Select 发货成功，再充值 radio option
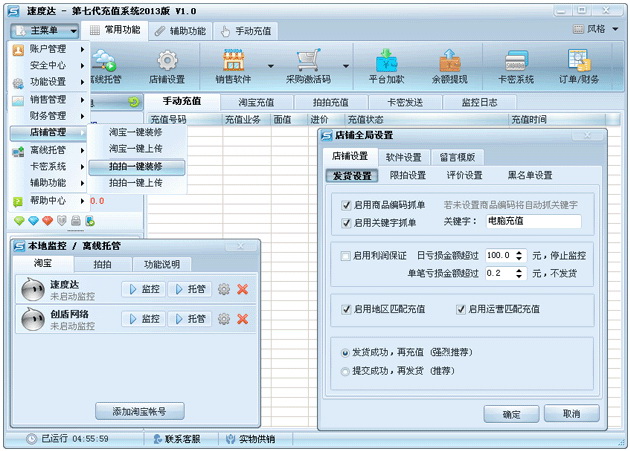The height and width of the screenshot is (451, 630). tap(345, 353)
